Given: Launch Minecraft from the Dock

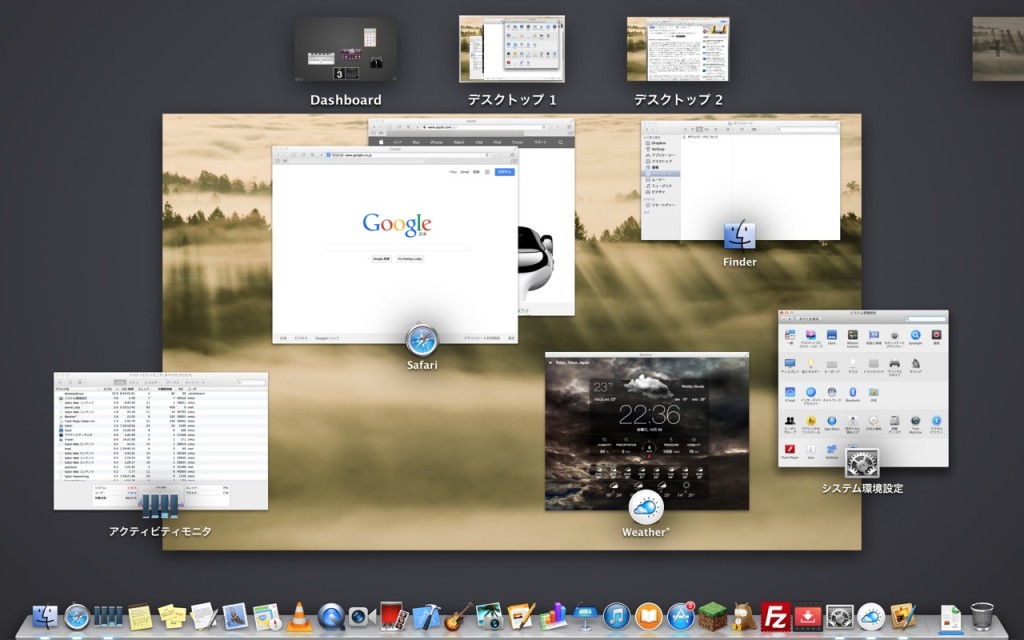Looking at the screenshot, I should click(712, 618).
